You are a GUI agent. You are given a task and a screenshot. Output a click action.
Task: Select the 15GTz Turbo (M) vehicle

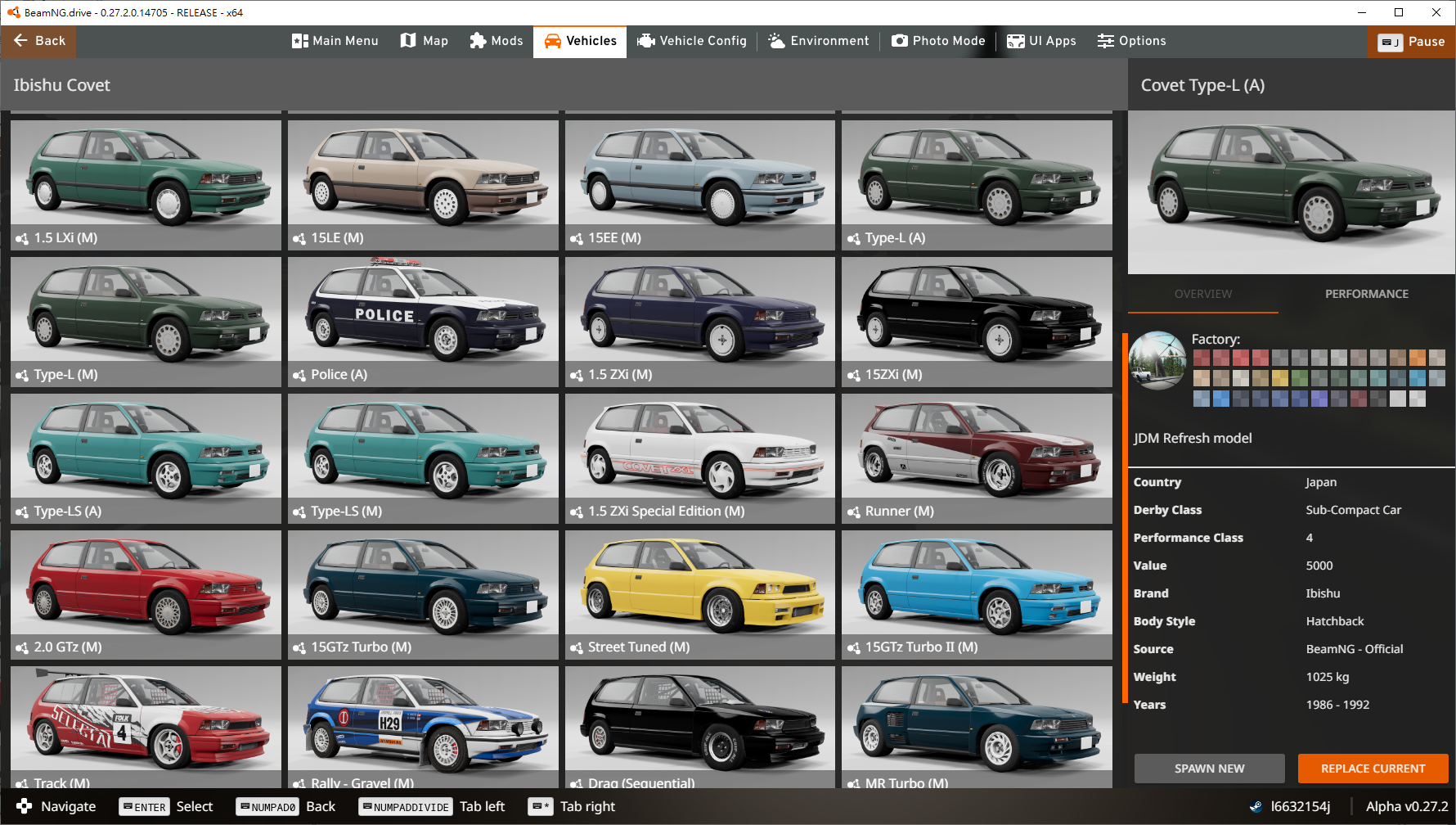click(423, 595)
